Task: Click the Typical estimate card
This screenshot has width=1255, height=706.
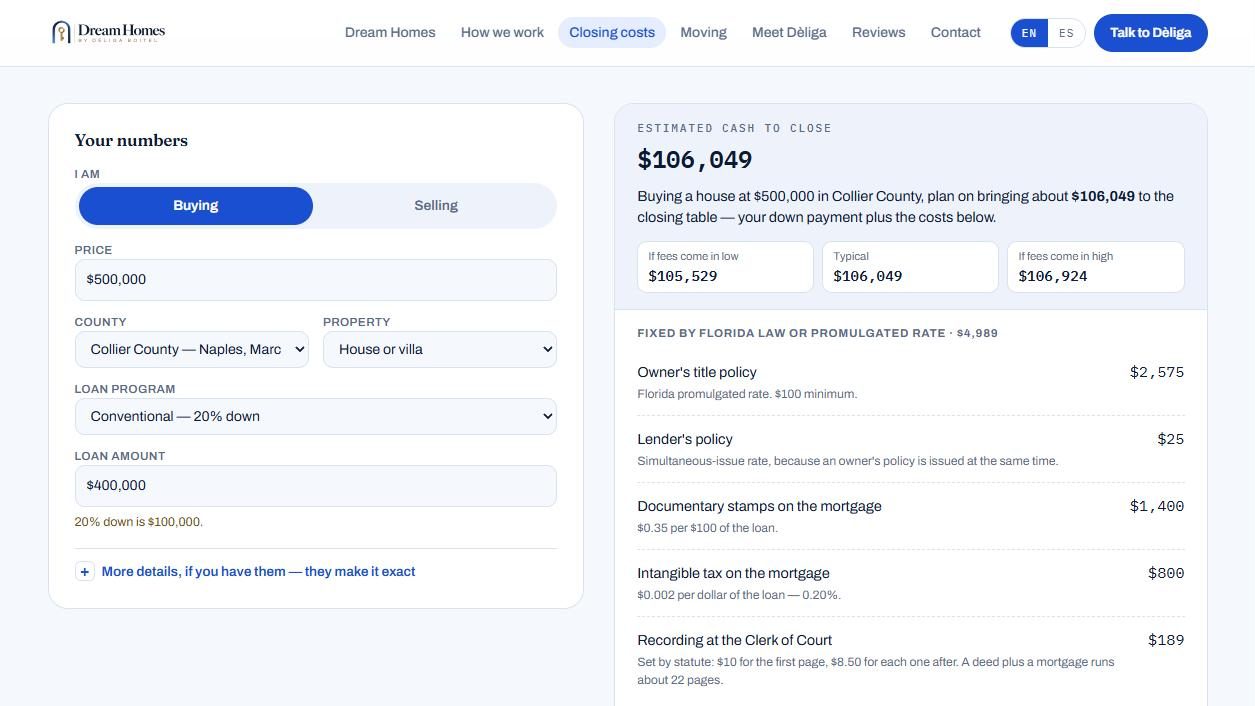Action: pos(910,267)
